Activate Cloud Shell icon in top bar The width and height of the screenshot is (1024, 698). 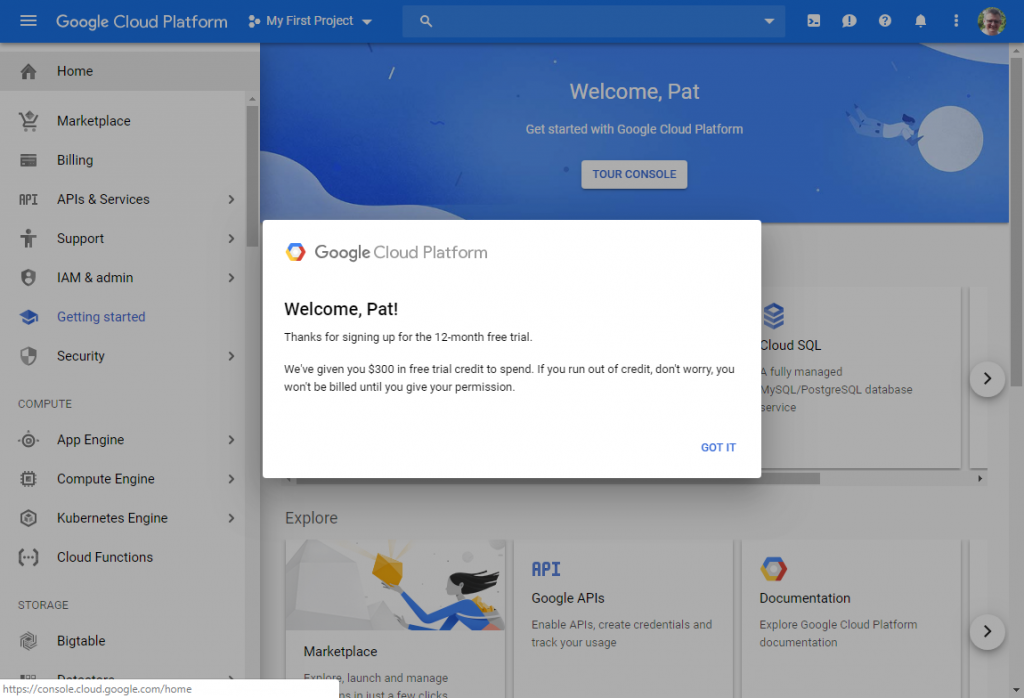tap(813, 21)
